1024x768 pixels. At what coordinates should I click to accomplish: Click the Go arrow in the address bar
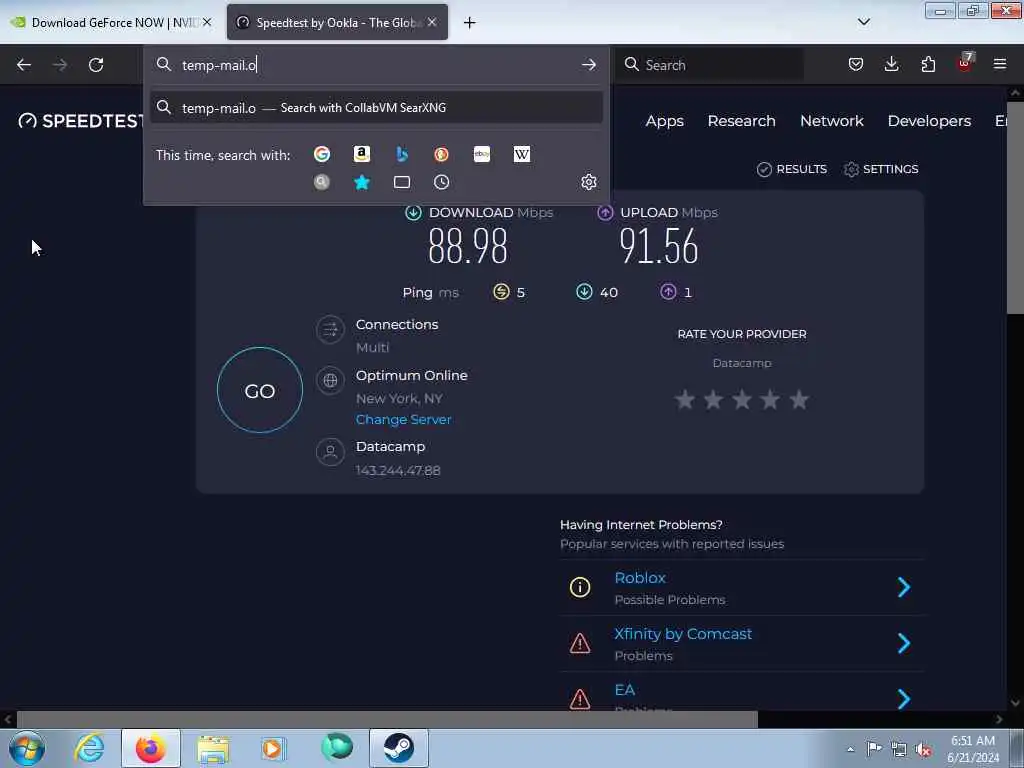[x=588, y=65]
